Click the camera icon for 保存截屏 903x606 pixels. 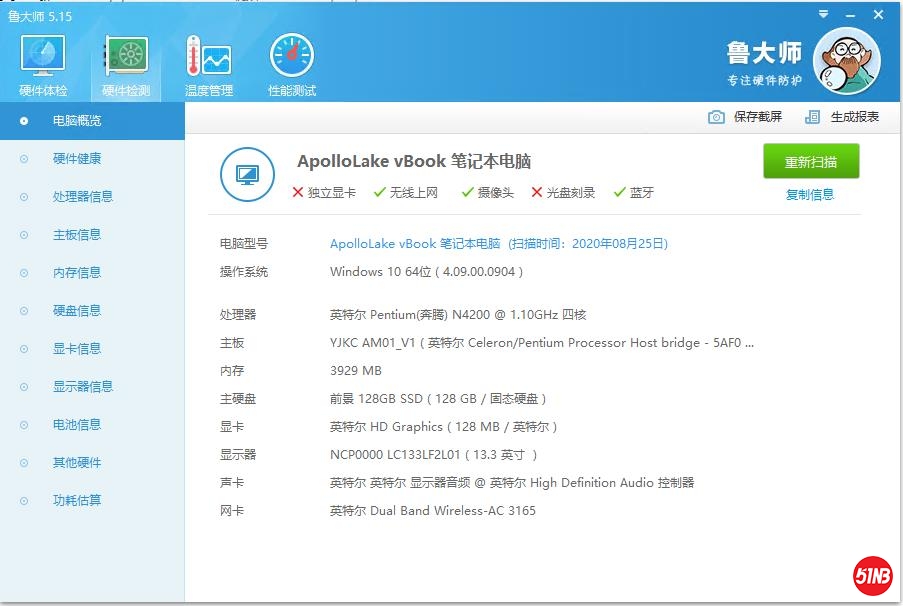point(716,117)
